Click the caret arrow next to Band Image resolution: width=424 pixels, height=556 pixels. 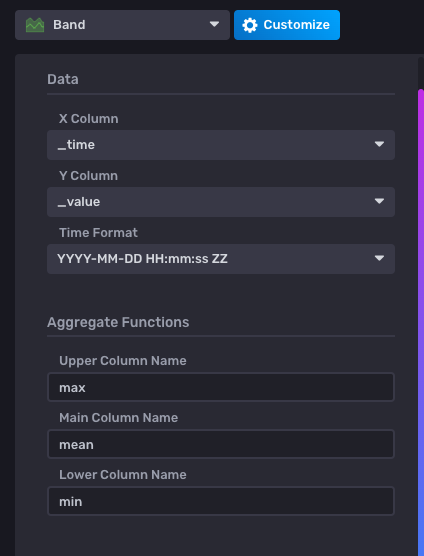[x=214, y=24]
